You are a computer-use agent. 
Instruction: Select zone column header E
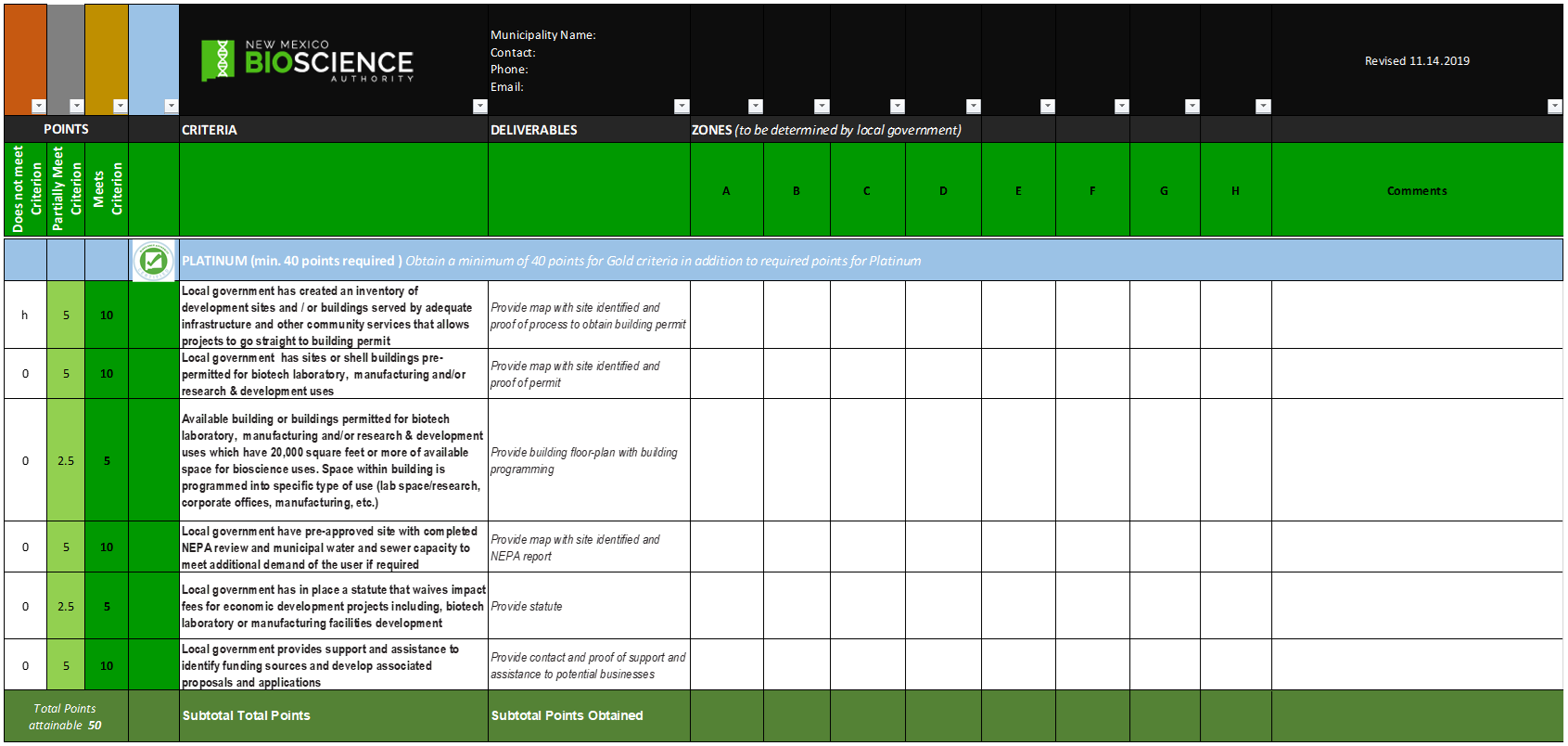pyautogui.click(x=1018, y=189)
